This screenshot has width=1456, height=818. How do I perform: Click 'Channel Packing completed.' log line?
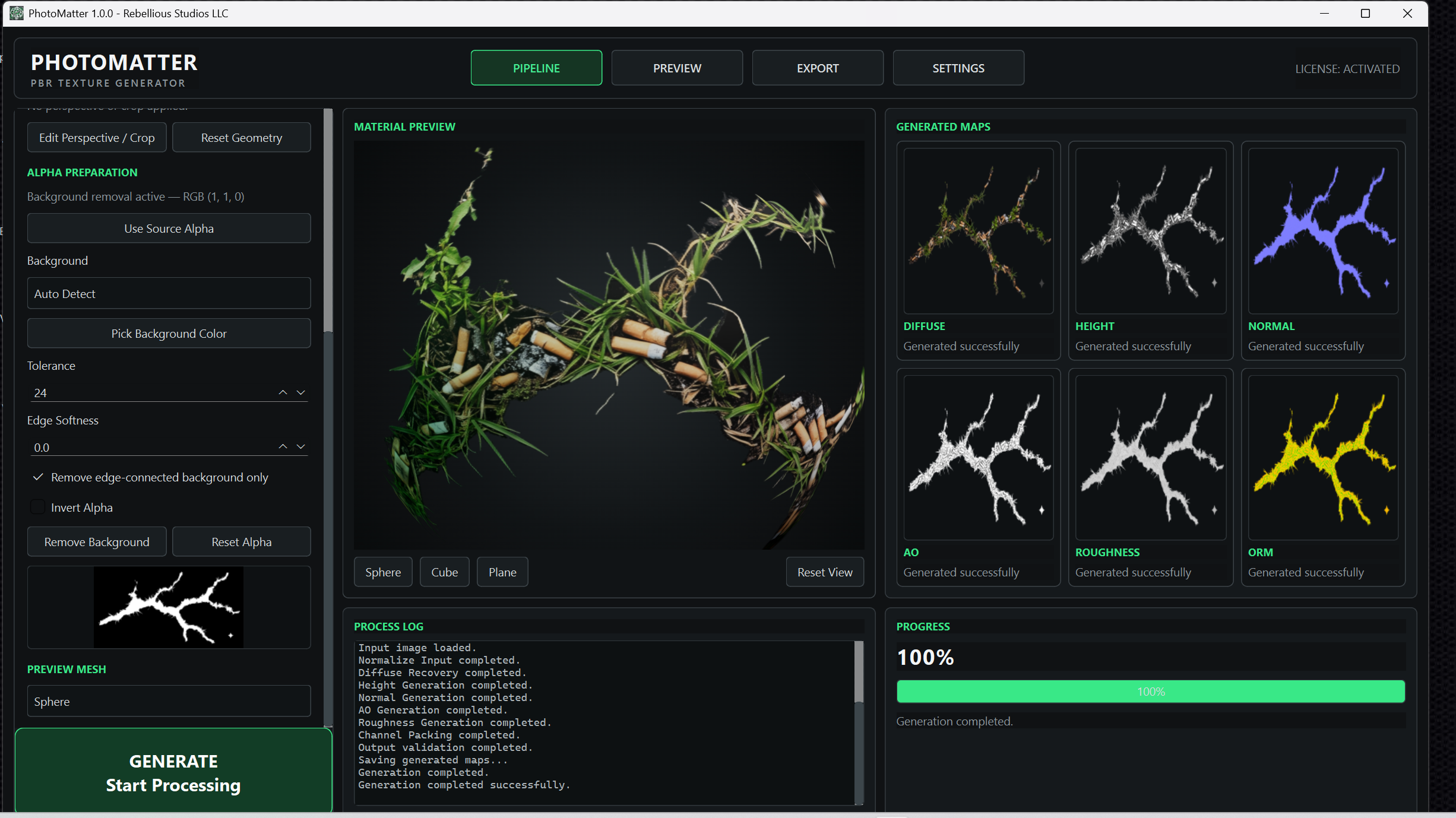pos(439,735)
